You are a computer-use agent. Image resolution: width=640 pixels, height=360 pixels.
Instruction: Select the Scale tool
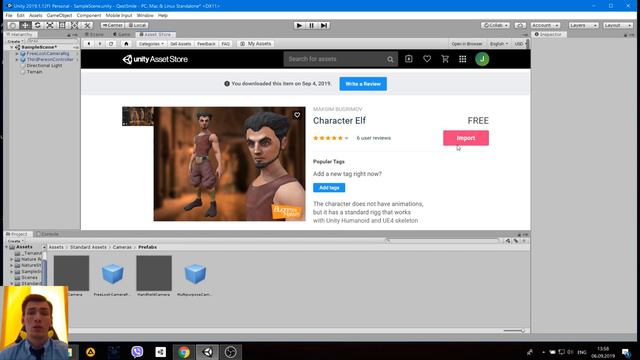click(50, 25)
